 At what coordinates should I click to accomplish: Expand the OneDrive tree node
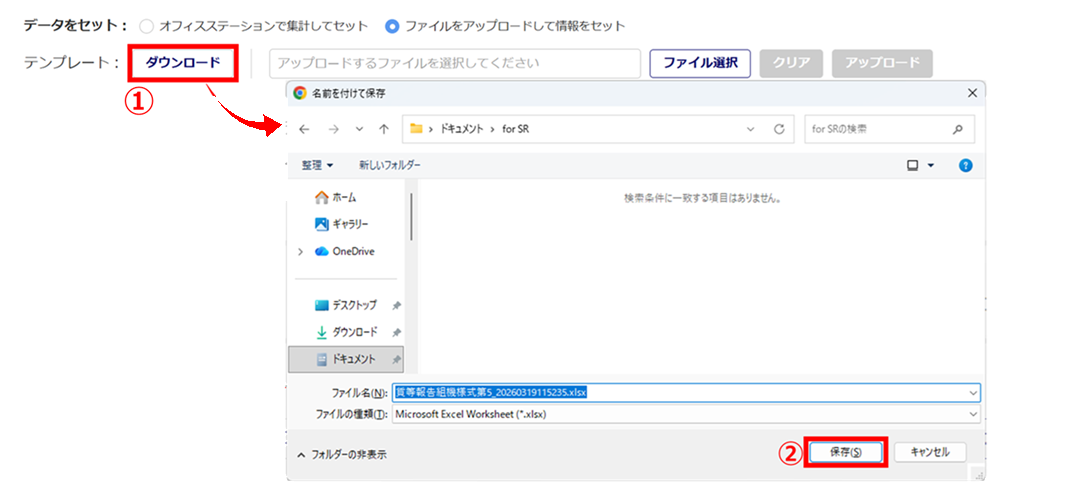tap(300, 252)
